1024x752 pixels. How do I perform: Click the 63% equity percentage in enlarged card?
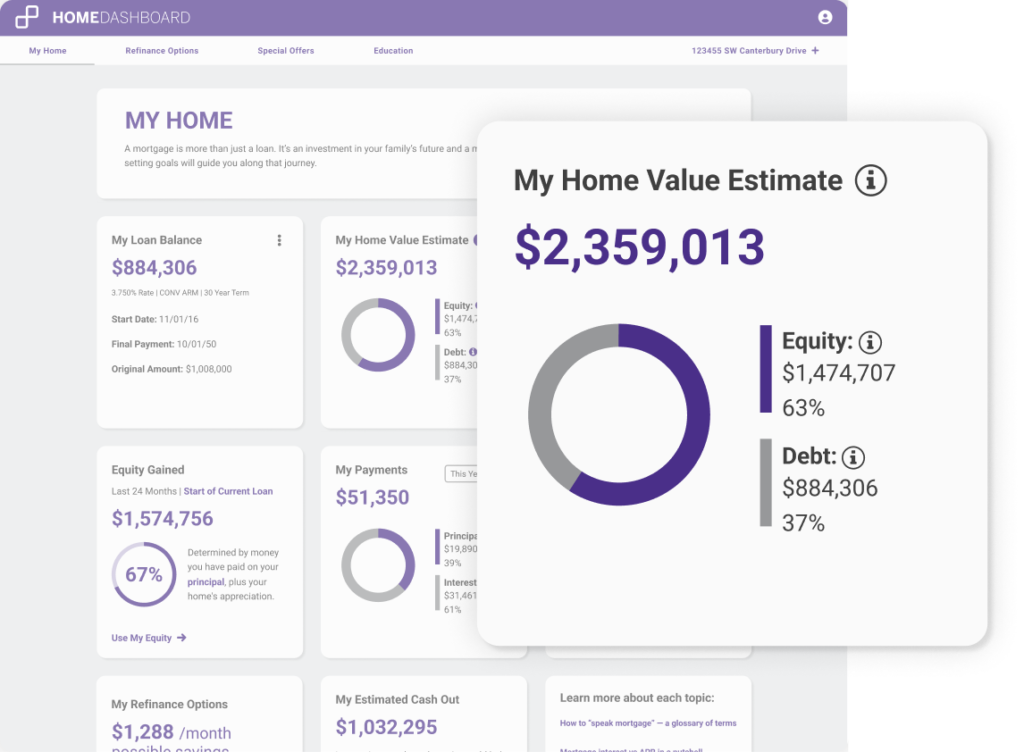tap(803, 409)
